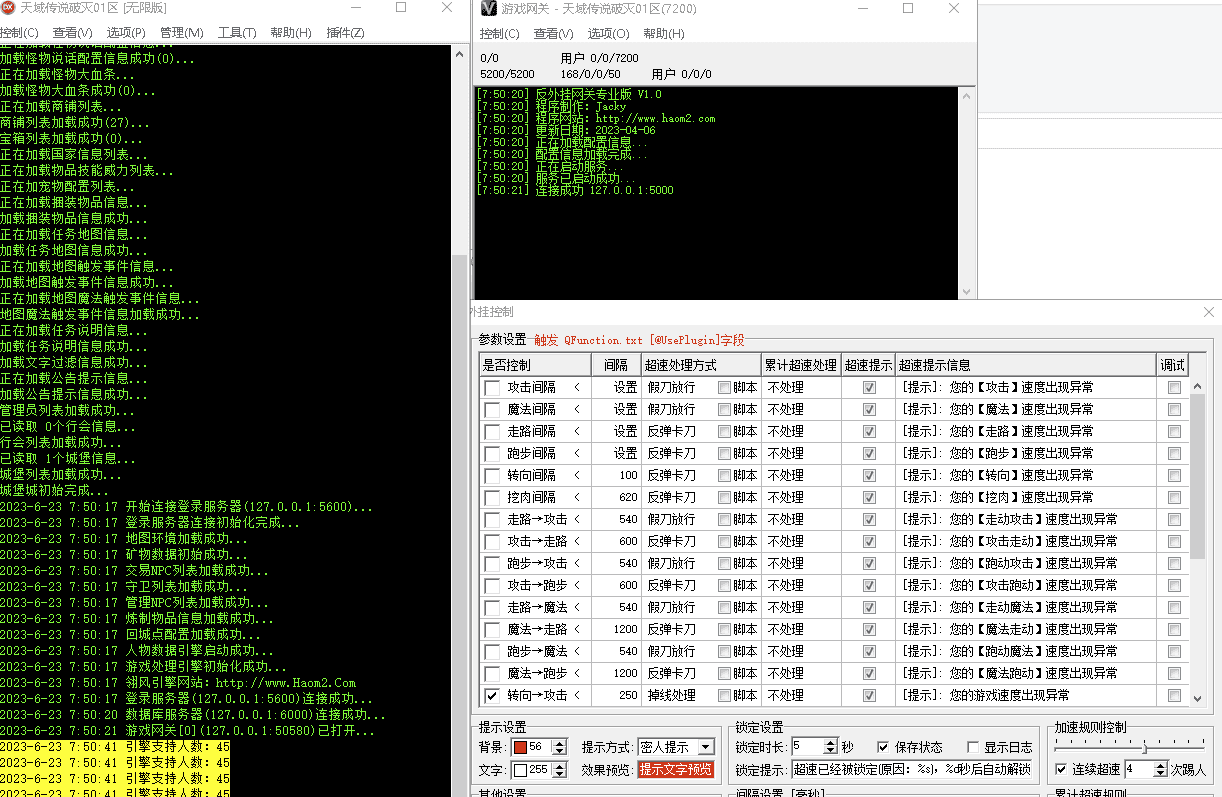Open the 工具(T) menu
Image resolution: width=1222 pixels, height=797 pixels.
(237, 33)
